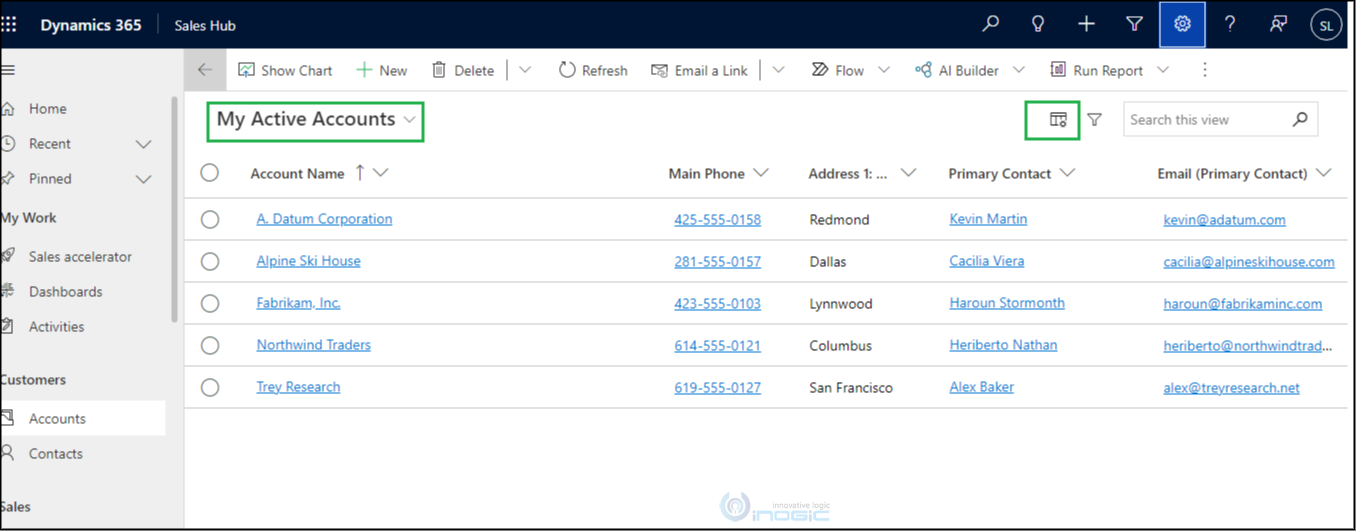Open the more commands vertical ellipsis
The width and height of the screenshot is (1356, 531).
1205,70
